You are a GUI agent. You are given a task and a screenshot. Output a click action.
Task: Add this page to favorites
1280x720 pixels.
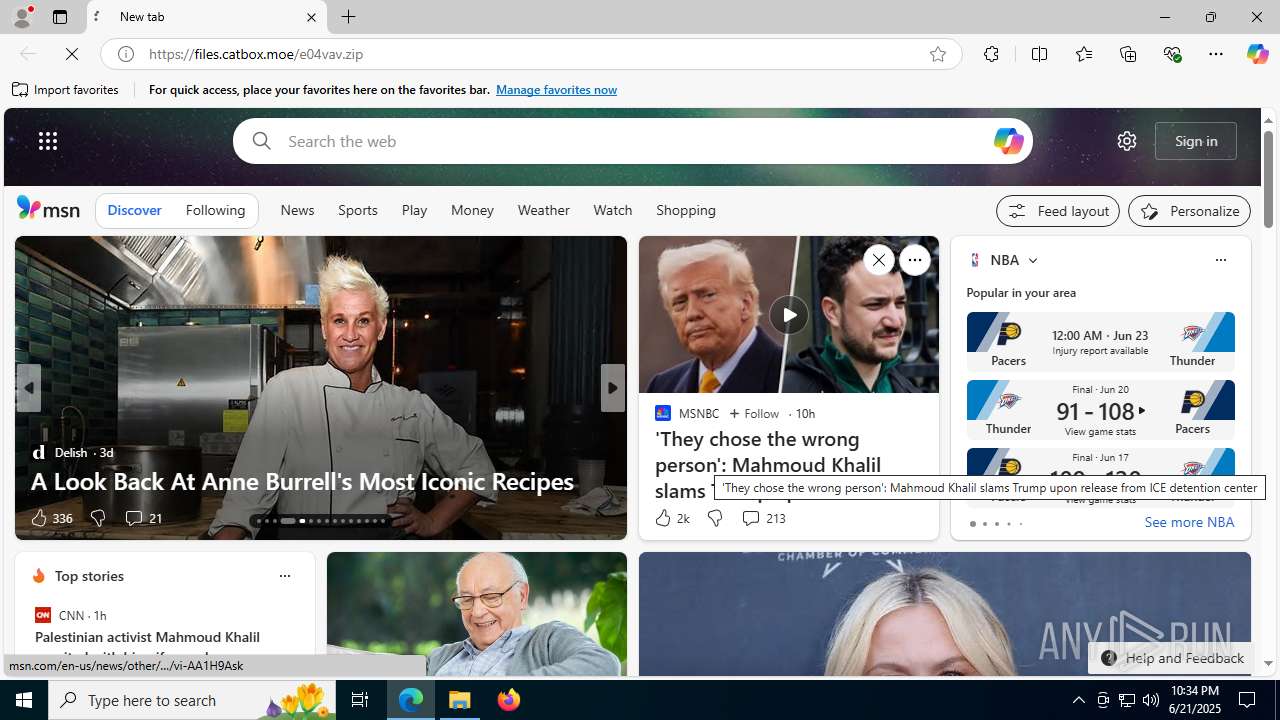tap(937, 54)
